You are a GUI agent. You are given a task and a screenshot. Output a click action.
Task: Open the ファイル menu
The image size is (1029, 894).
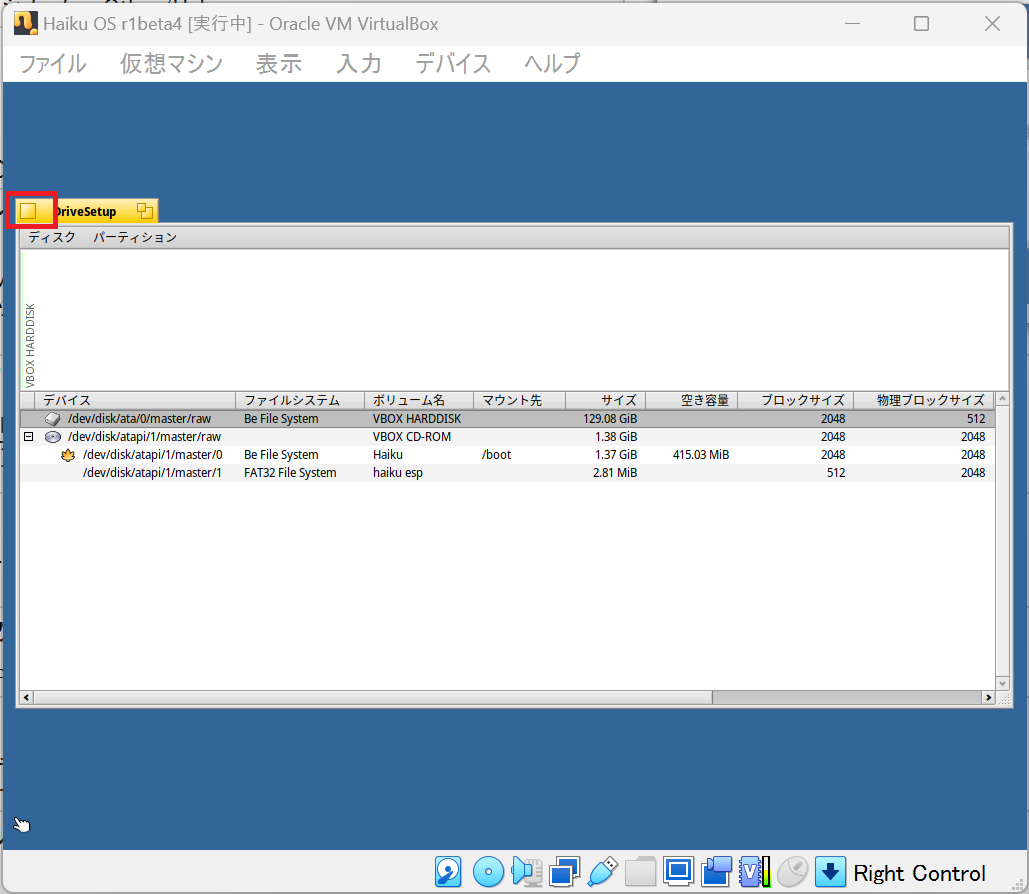click(52, 64)
